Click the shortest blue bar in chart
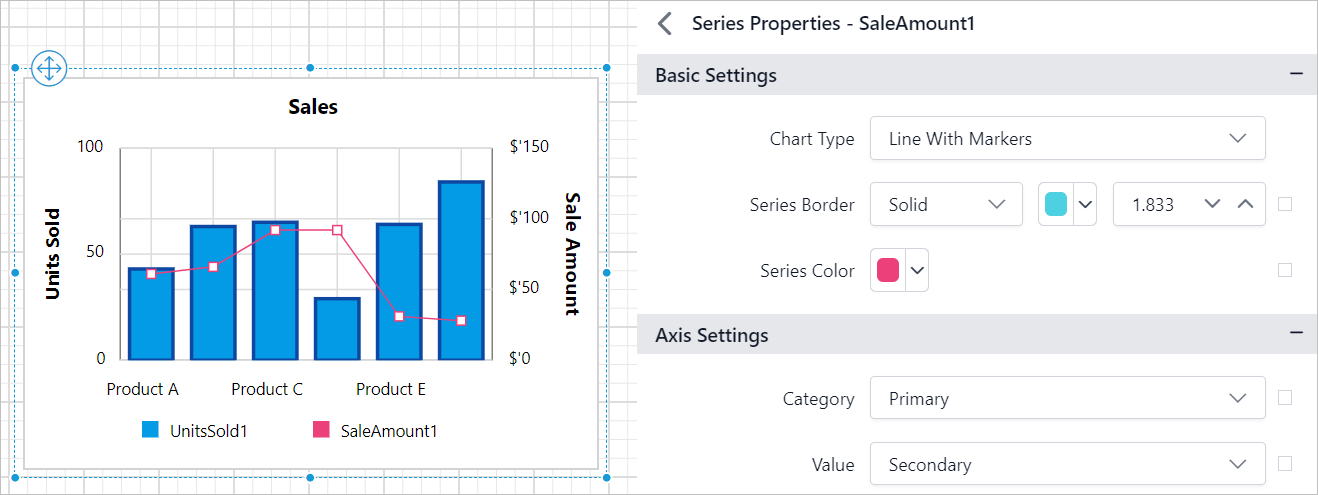The height and width of the screenshot is (495, 1318). click(x=337, y=328)
